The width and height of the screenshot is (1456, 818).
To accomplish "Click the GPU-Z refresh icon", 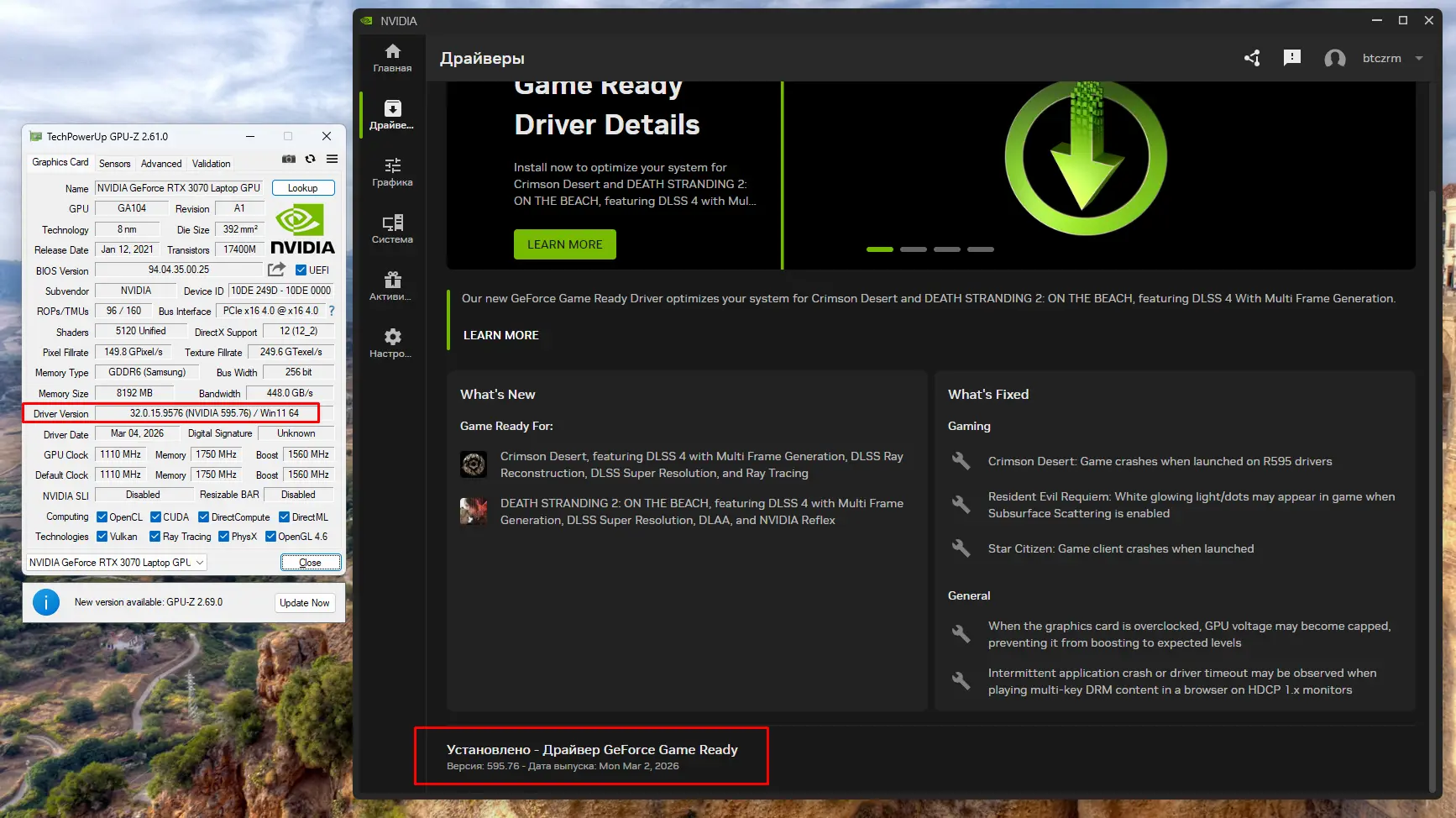I will tap(311, 159).
